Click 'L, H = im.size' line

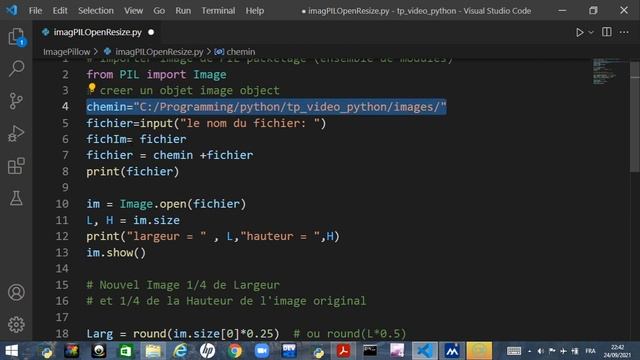[x=133, y=220]
